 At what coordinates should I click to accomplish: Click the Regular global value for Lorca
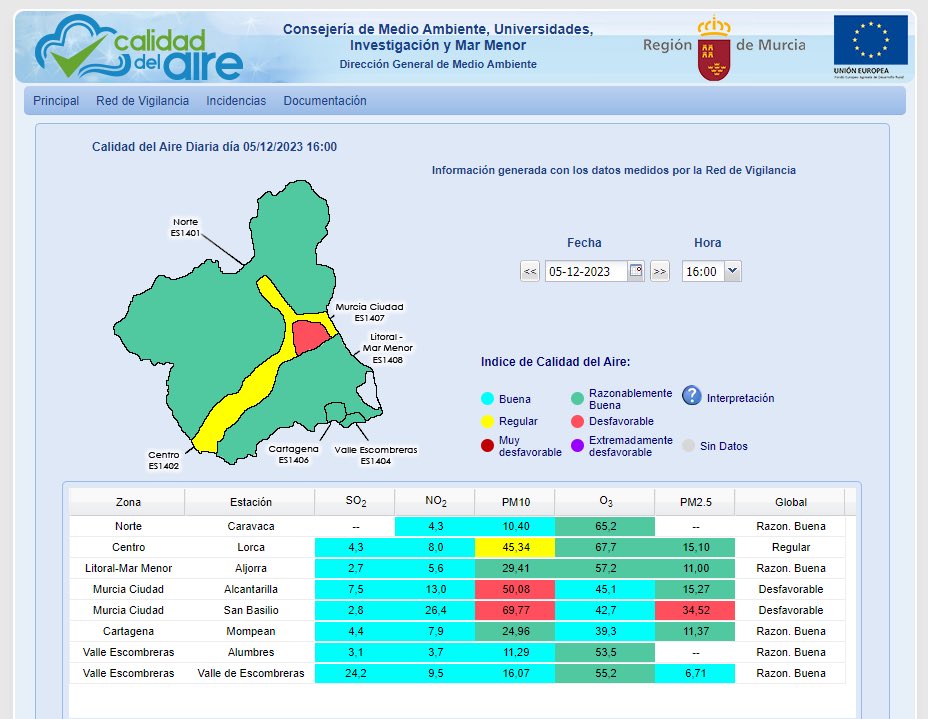pos(791,547)
